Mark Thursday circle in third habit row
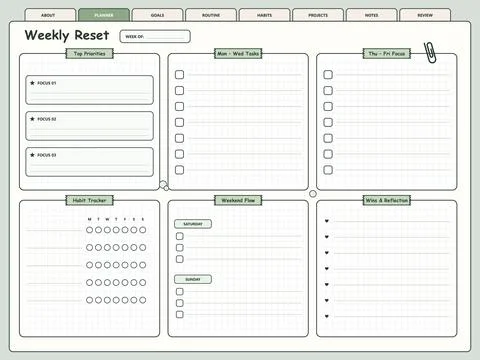 [116, 265]
